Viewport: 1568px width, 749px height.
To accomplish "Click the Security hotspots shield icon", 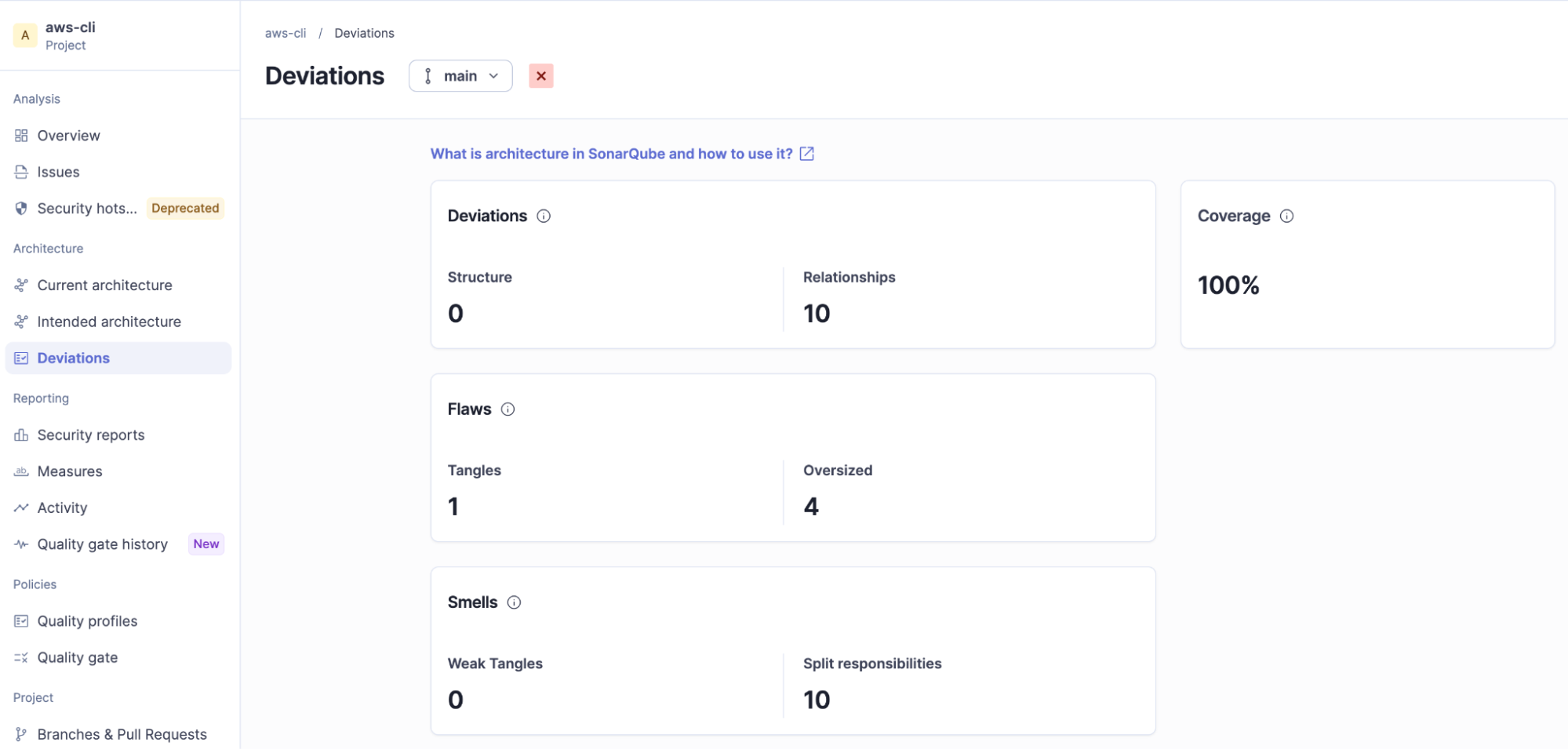I will (x=21, y=209).
